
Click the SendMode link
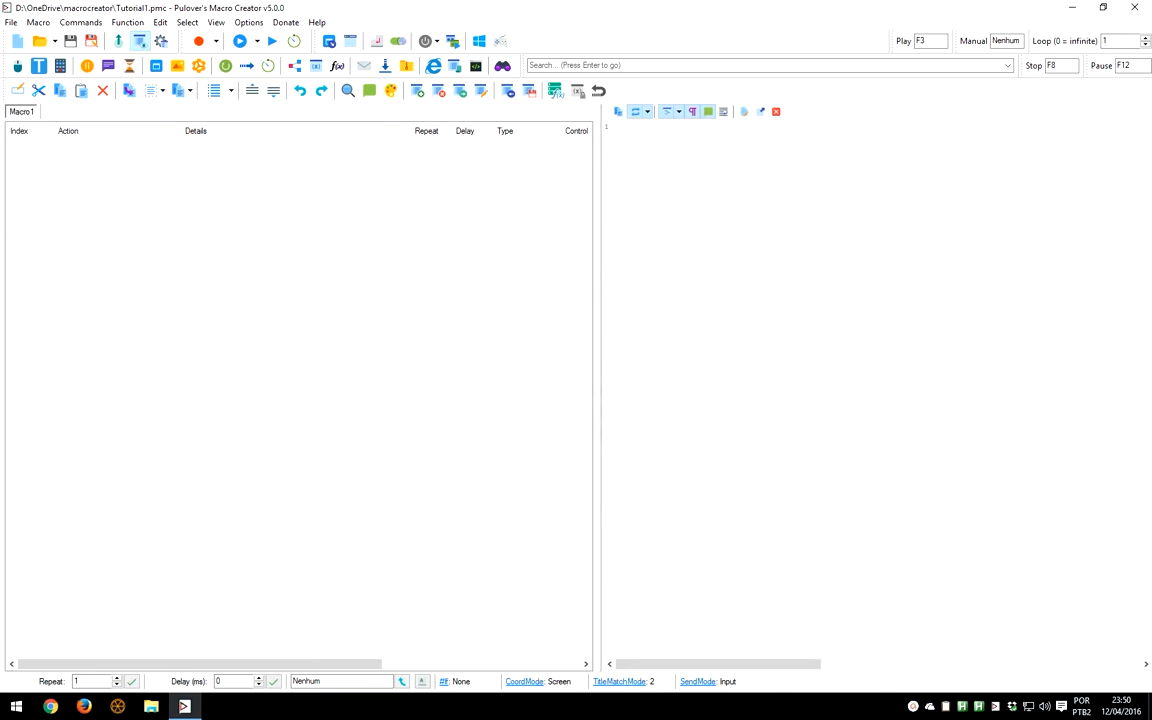698,682
